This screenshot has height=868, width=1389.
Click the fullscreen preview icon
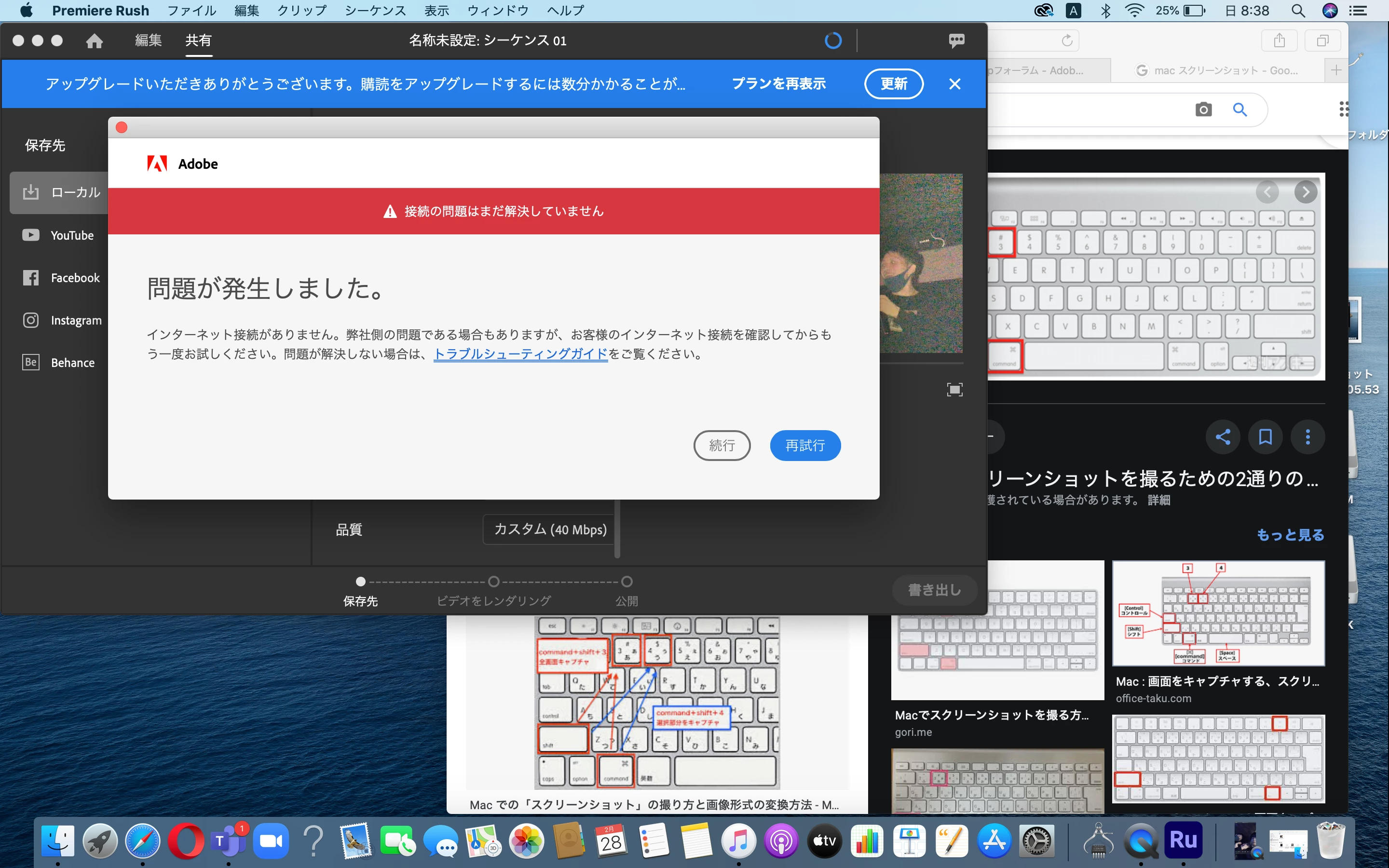click(x=954, y=390)
